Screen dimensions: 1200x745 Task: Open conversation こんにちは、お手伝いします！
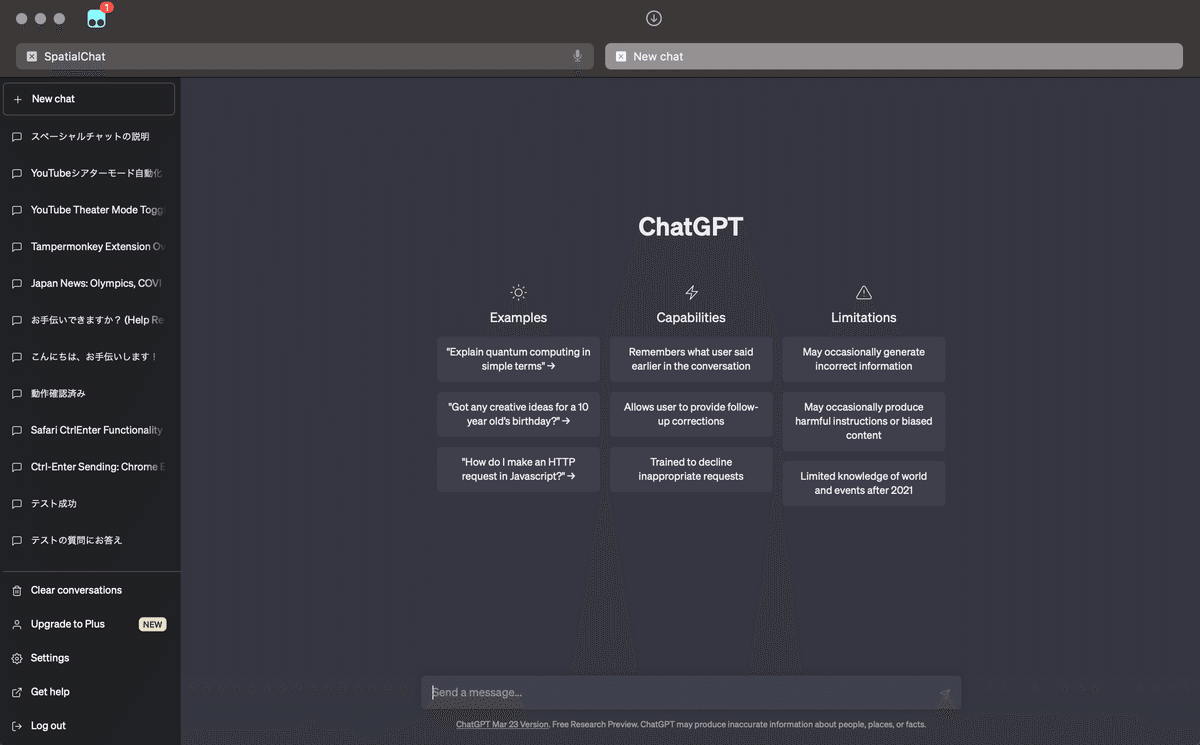coord(90,357)
